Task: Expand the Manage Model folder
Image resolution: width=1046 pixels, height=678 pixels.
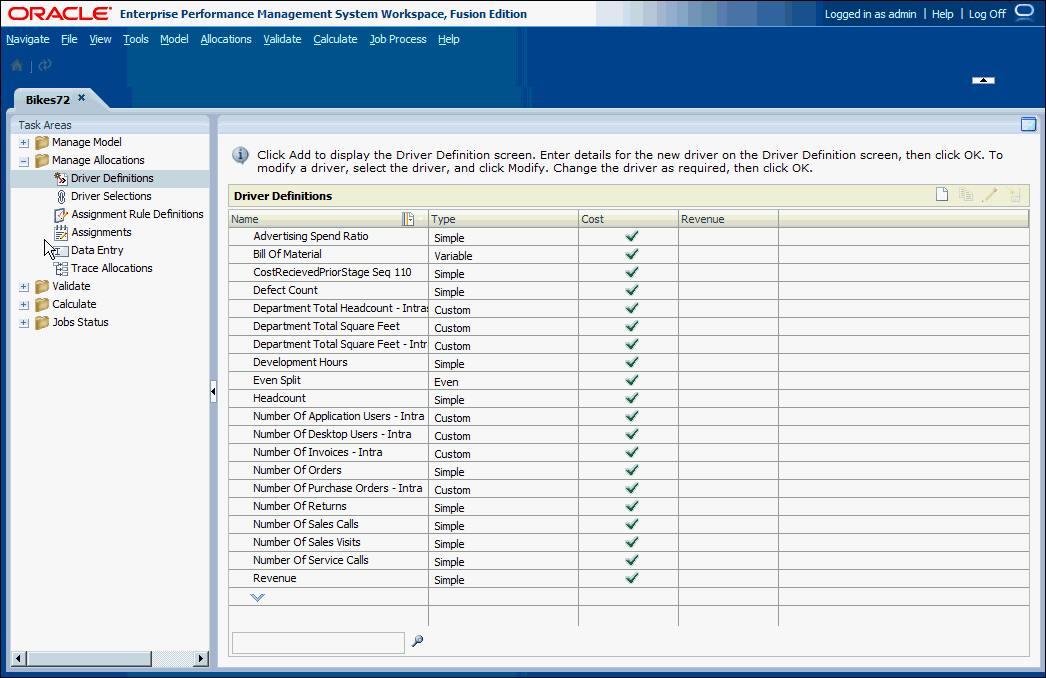Action: 24,142
